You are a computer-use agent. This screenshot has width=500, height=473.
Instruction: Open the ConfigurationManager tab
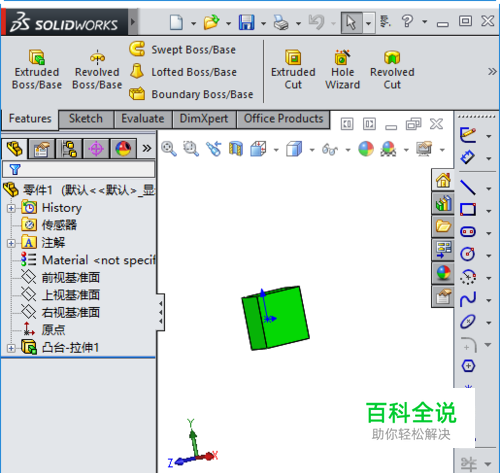coord(69,148)
